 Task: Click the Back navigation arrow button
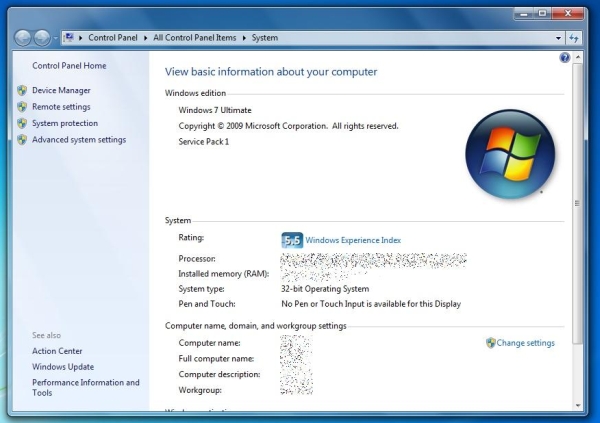tap(23, 38)
